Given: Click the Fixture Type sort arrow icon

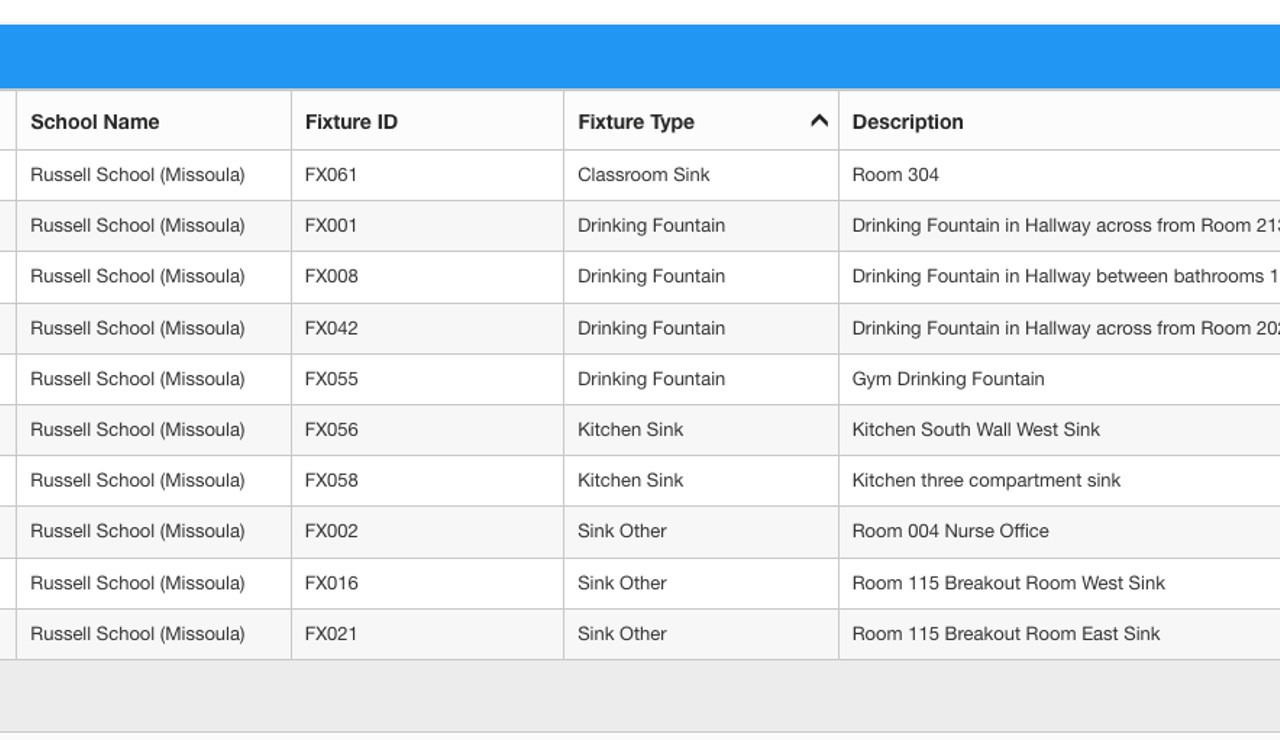Looking at the screenshot, I should [819, 121].
